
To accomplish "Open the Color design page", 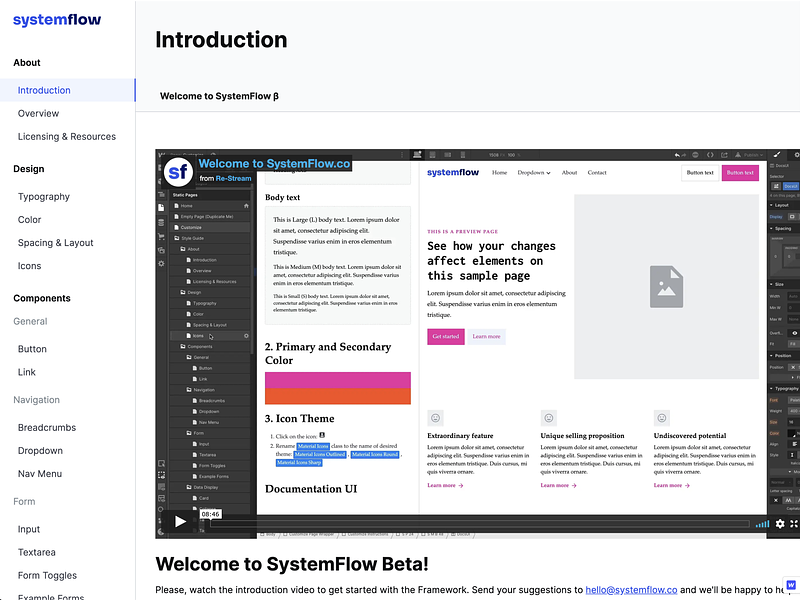I will [30, 220].
